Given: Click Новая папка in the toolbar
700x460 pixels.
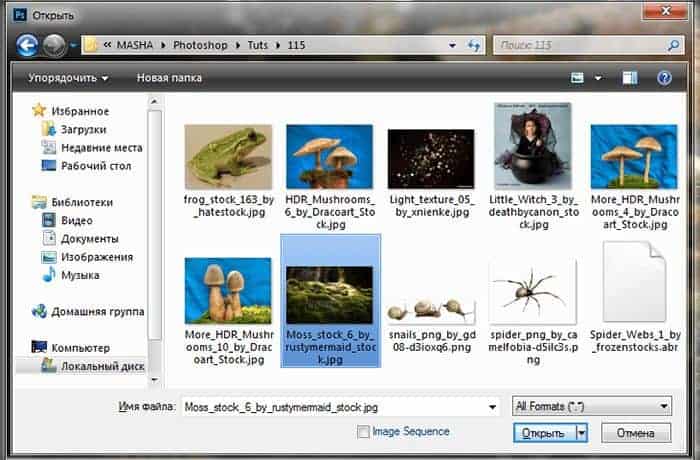Looking at the screenshot, I should click(x=169, y=77).
